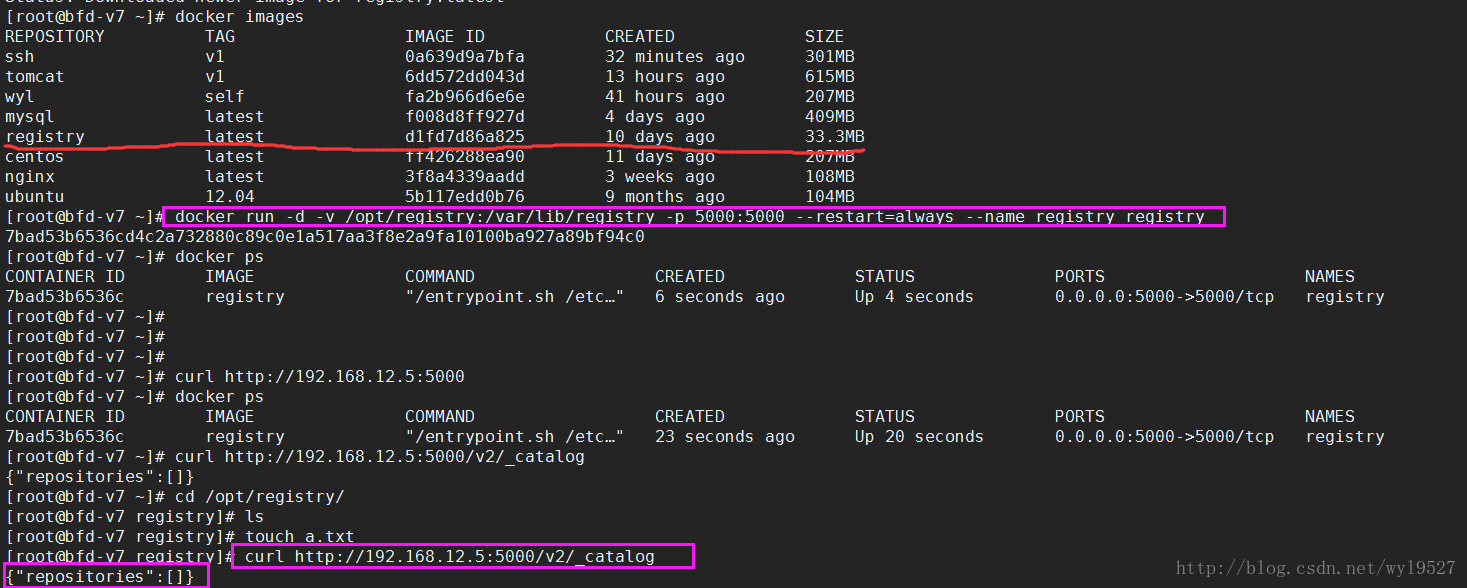Click the 'ls' command text
Screen dimensions: 1467x588
click(x=255, y=516)
